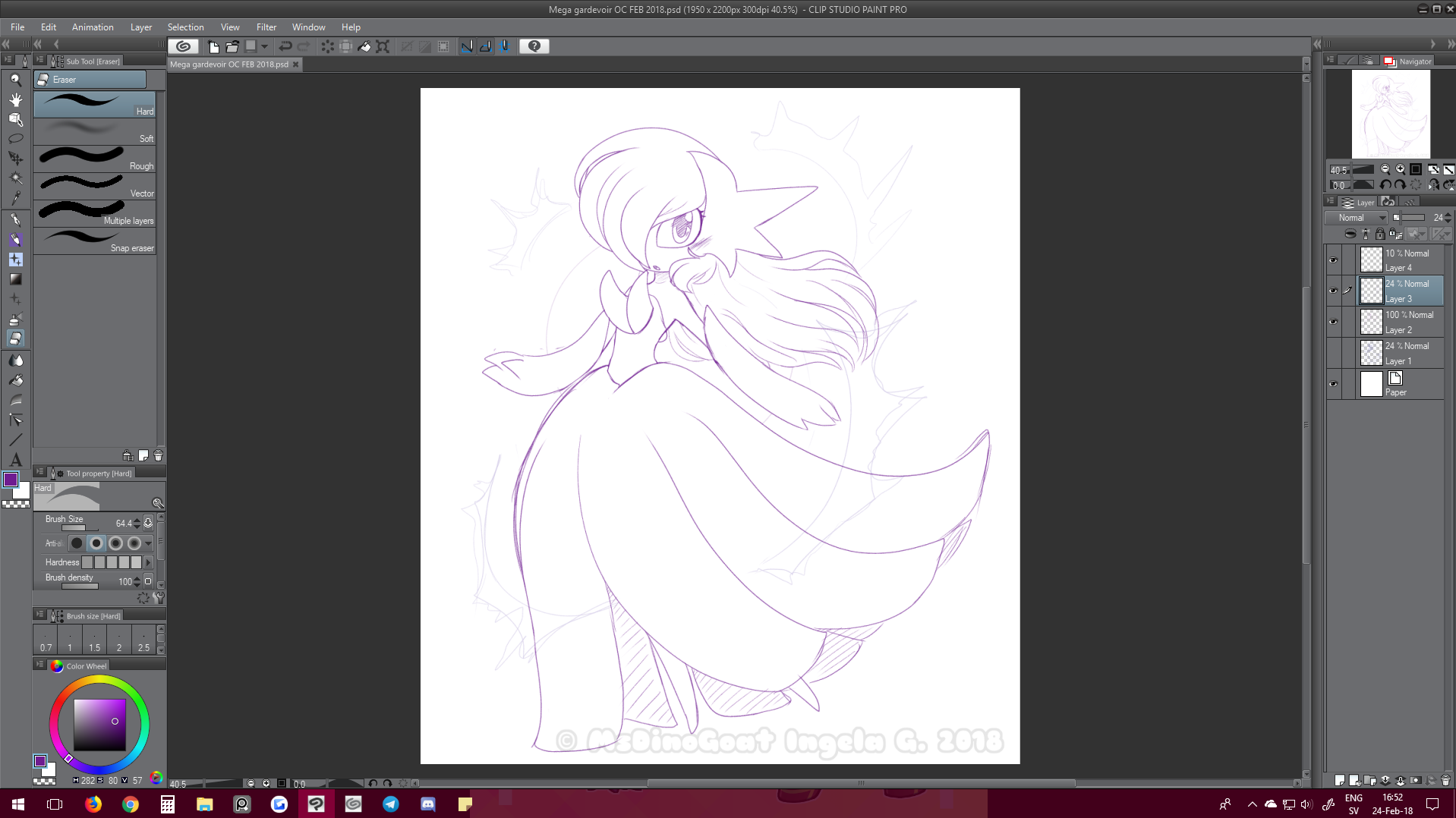Image resolution: width=1456 pixels, height=818 pixels.
Task: Choose the Gradient tool
Action: 15,279
